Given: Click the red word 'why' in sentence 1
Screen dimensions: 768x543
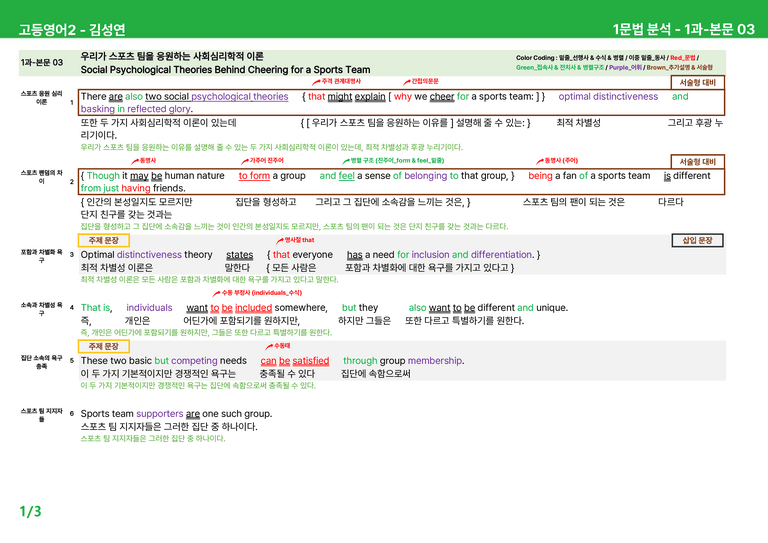Looking at the screenshot, I should pos(403,97).
